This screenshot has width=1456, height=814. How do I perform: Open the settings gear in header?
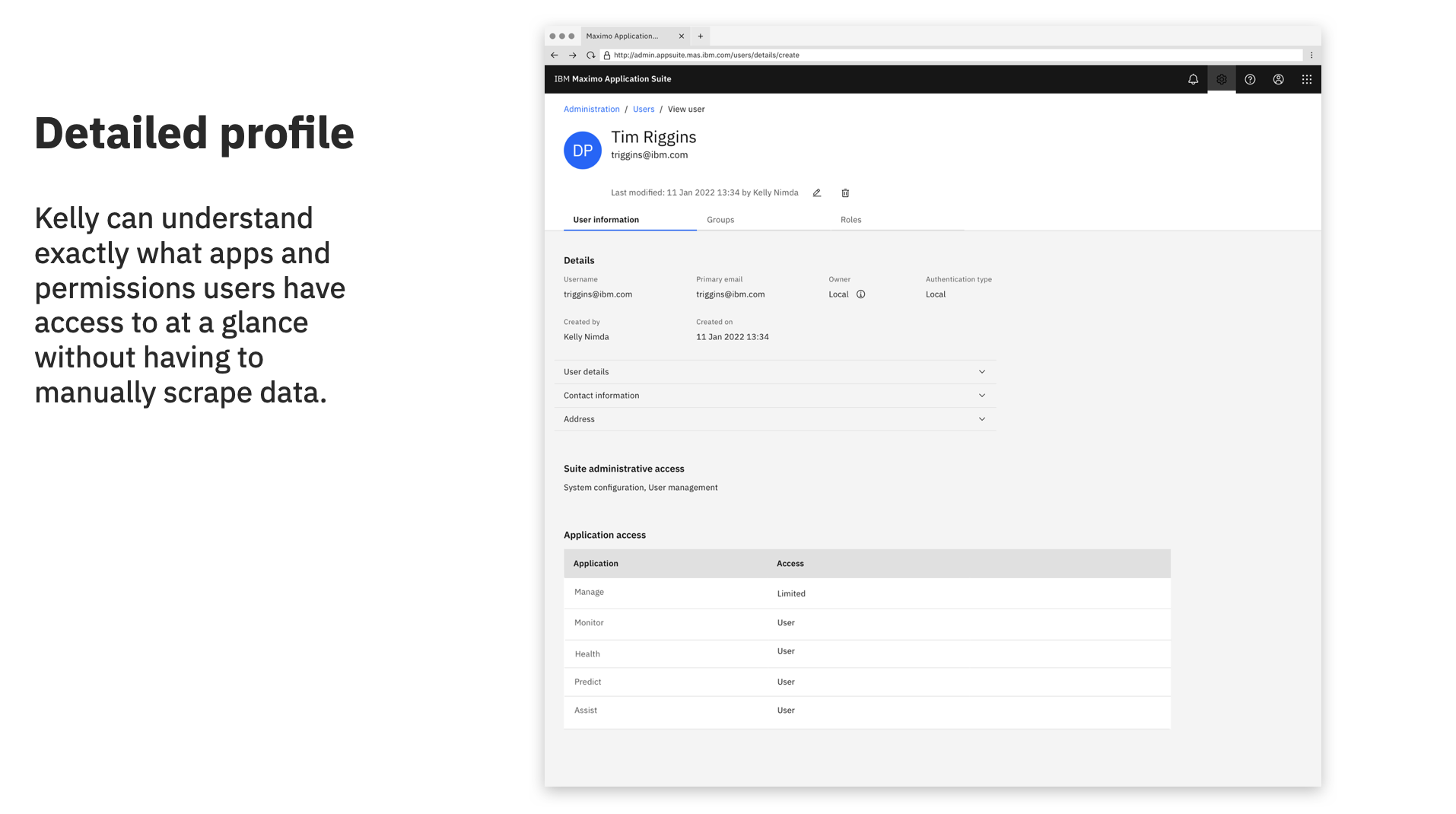1221,79
